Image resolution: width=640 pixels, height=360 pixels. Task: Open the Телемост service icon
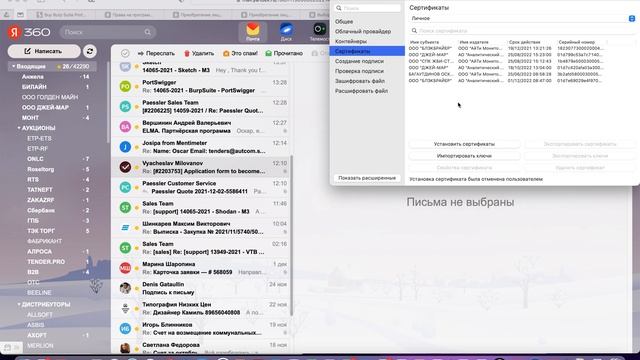[319, 32]
